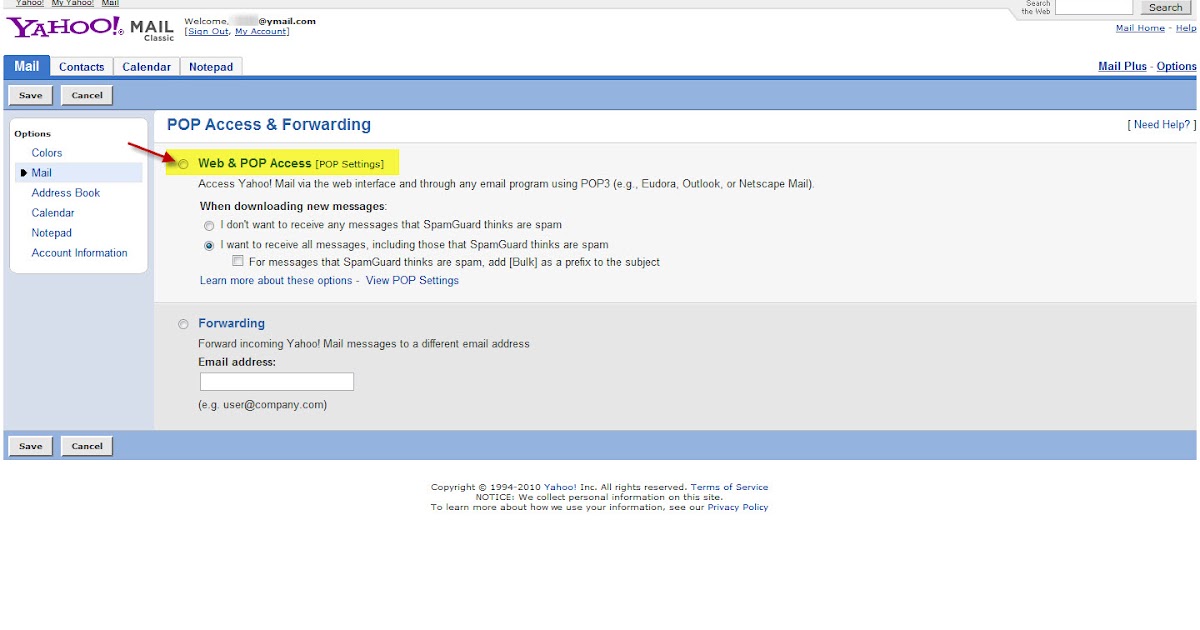
Task: Open the [POP Settings] link in heading
Action: click(x=349, y=164)
